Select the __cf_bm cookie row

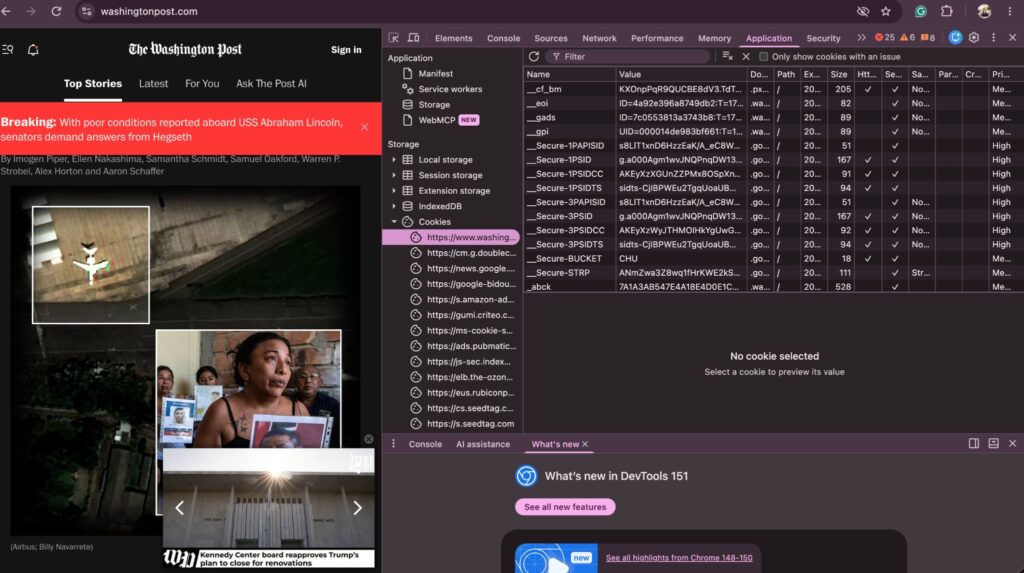[773, 89]
